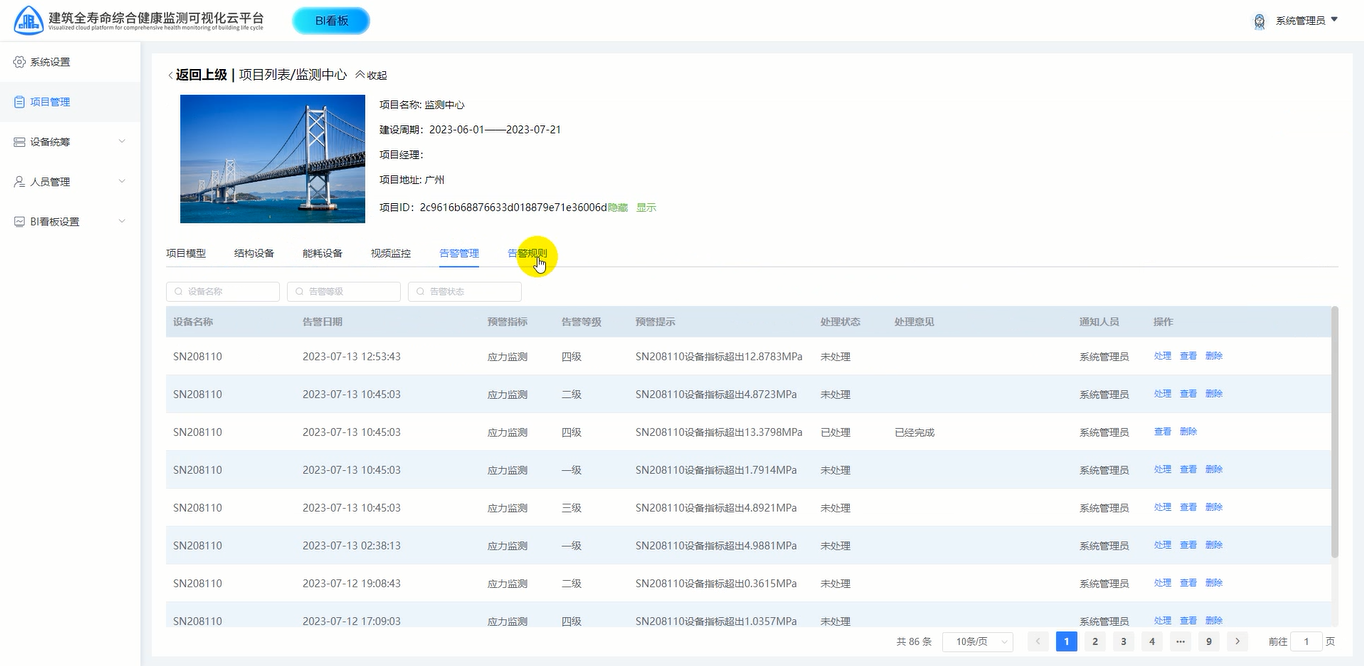Click the 人员管理 person icon
This screenshot has height=666, width=1364.
(x=19, y=182)
